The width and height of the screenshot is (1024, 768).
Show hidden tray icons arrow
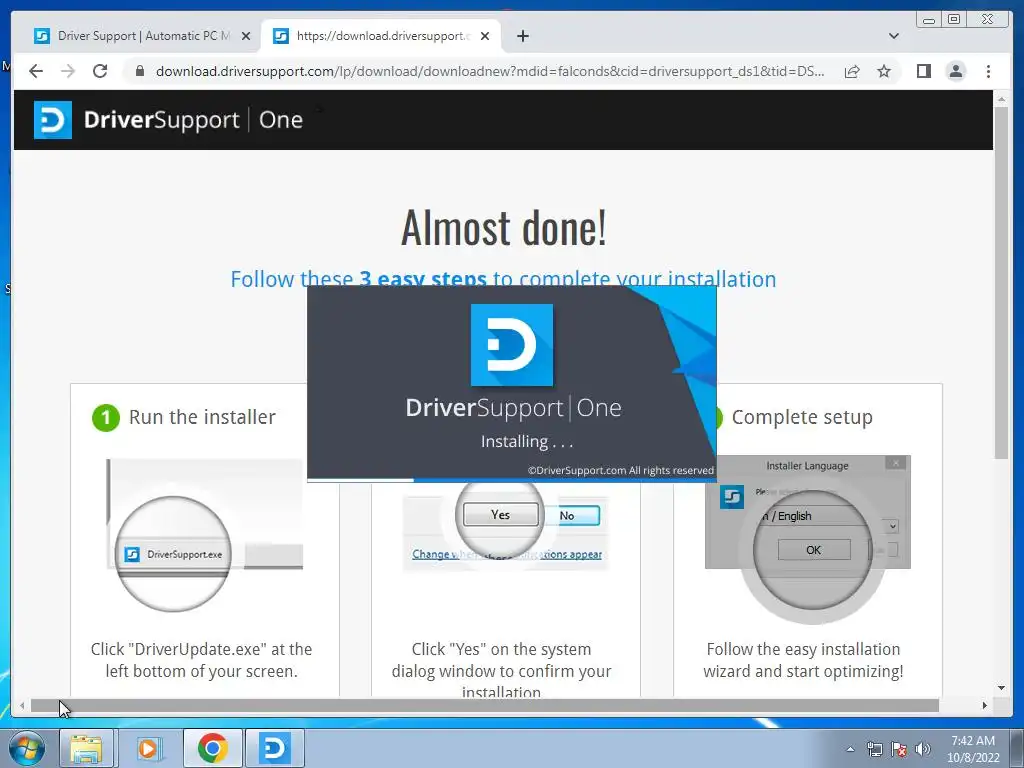pyautogui.click(x=850, y=749)
